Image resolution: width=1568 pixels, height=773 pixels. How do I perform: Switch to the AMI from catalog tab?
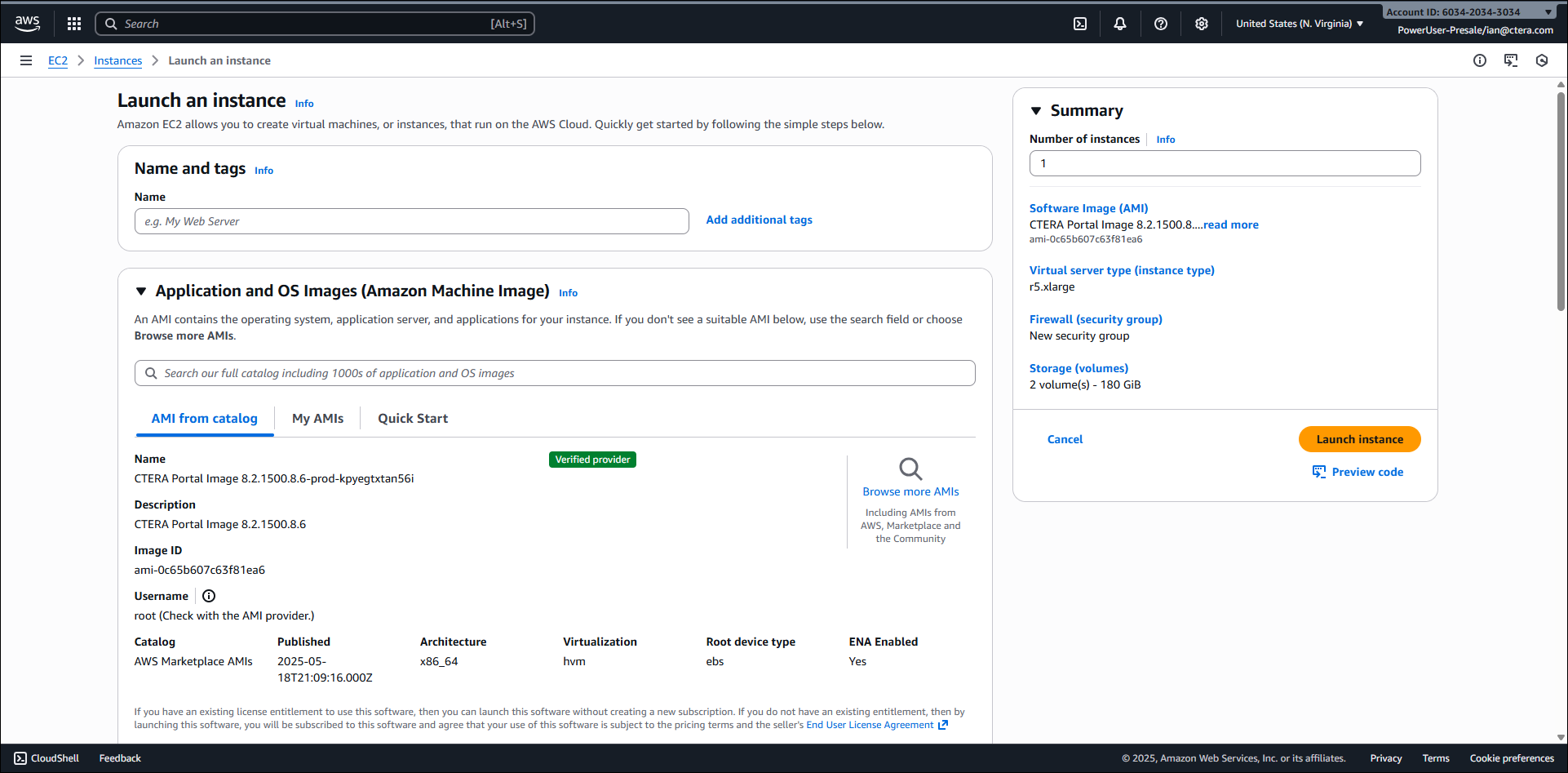click(x=205, y=419)
